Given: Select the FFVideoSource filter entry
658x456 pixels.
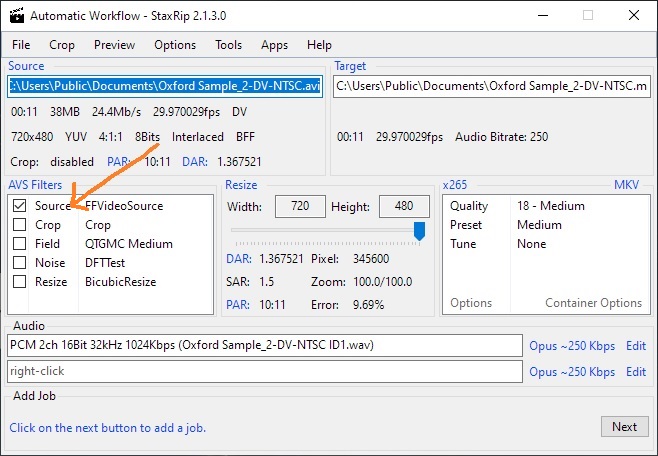Looking at the screenshot, I should pyautogui.click(x=124, y=206).
